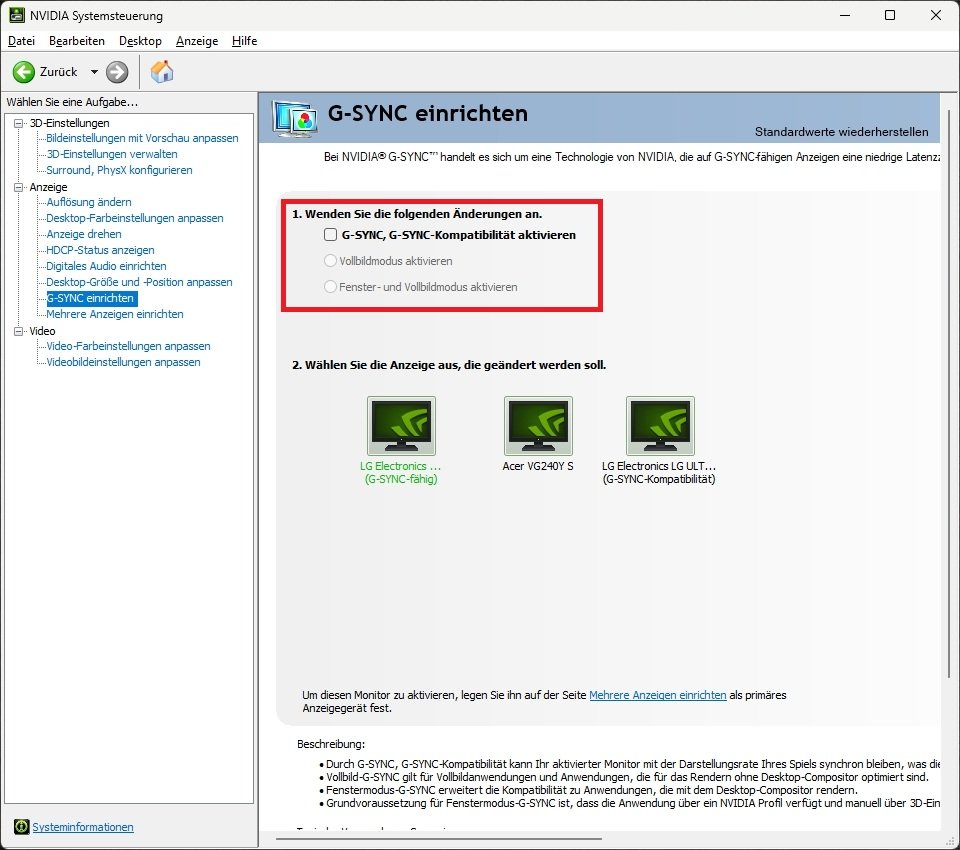Image resolution: width=960 pixels, height=850 pixels.
Task: Open Videobildeinstellungen anpassen
Action: click(124, 362)
